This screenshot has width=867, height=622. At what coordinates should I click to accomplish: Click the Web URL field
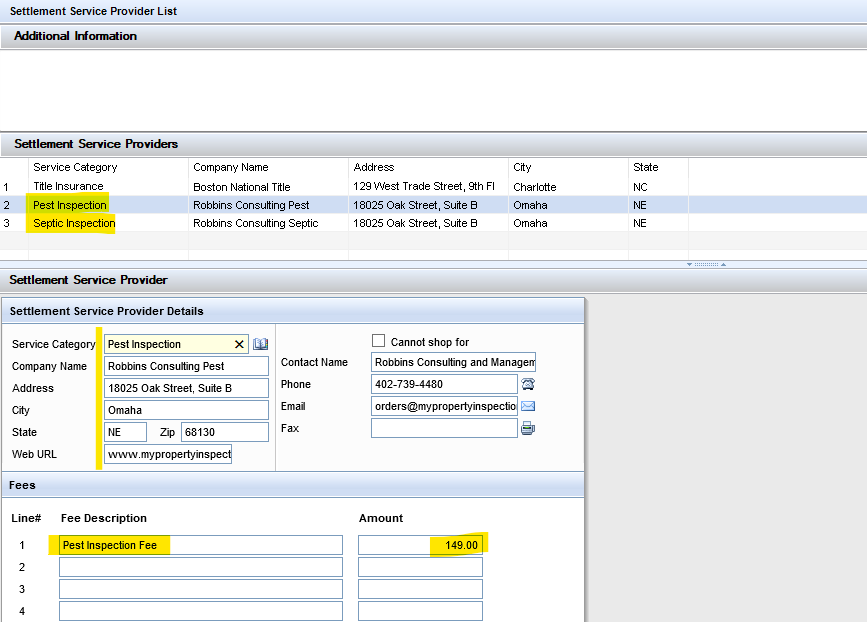pos(168,454)
